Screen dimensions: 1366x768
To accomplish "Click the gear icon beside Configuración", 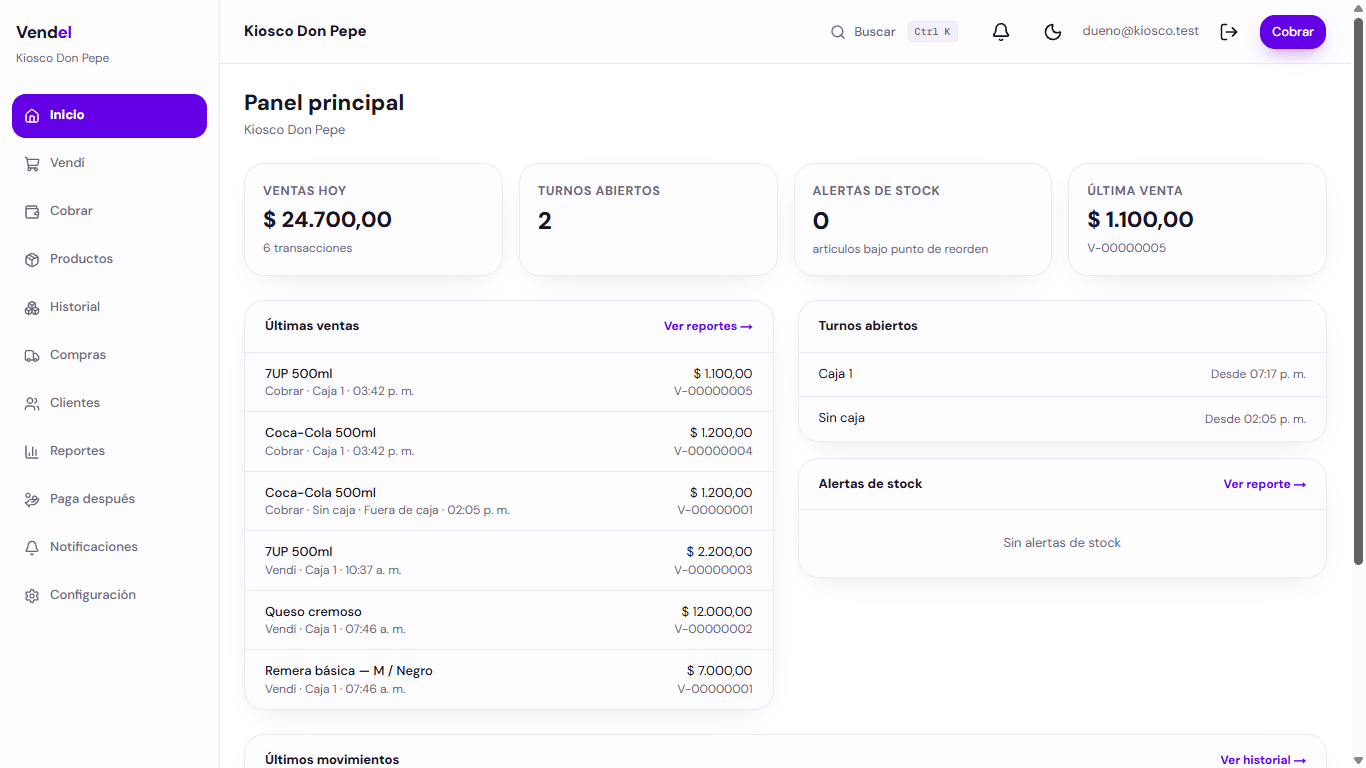I will point(32,595).
